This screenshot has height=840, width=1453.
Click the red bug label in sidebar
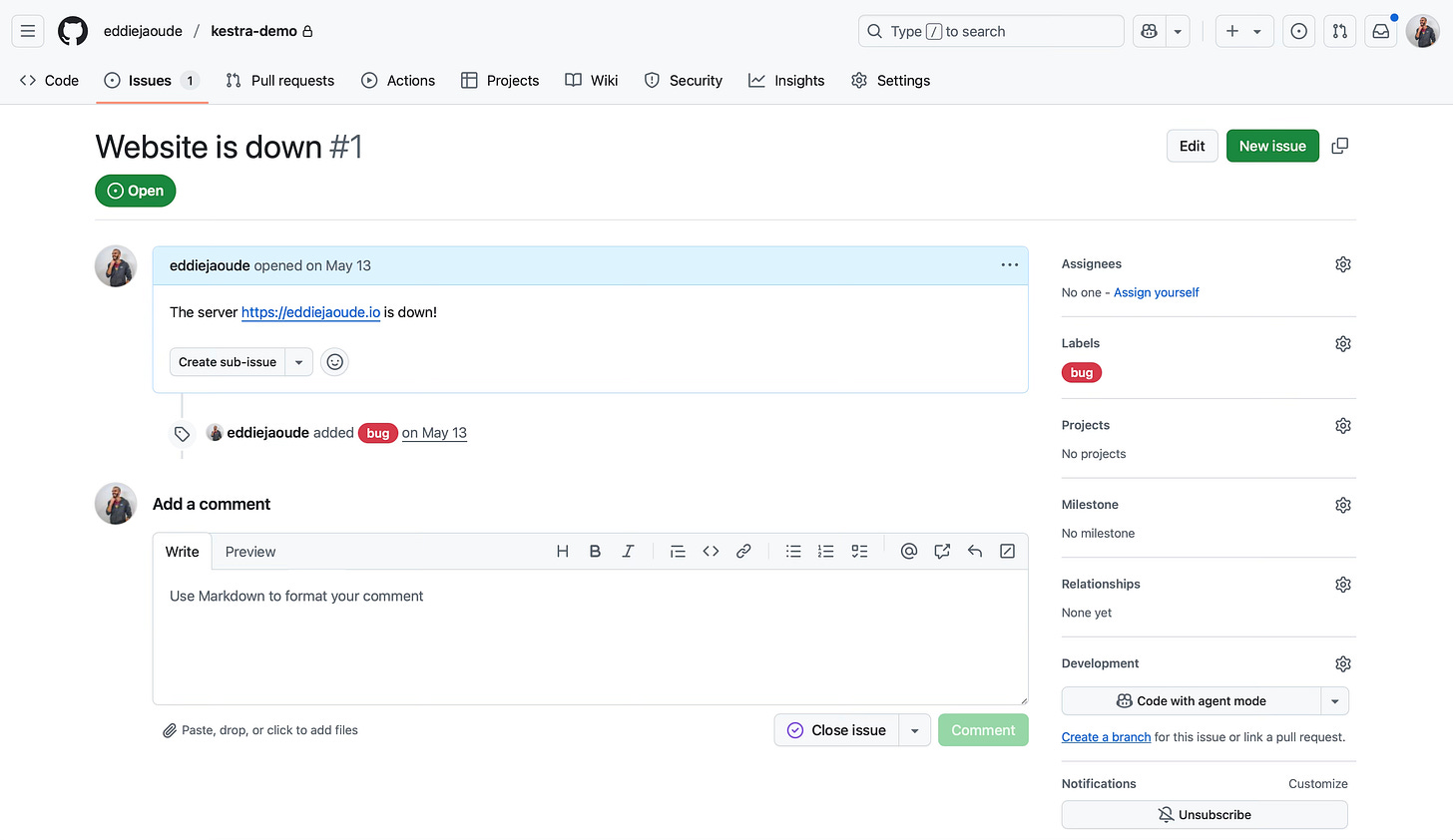tap(1082, 373)
